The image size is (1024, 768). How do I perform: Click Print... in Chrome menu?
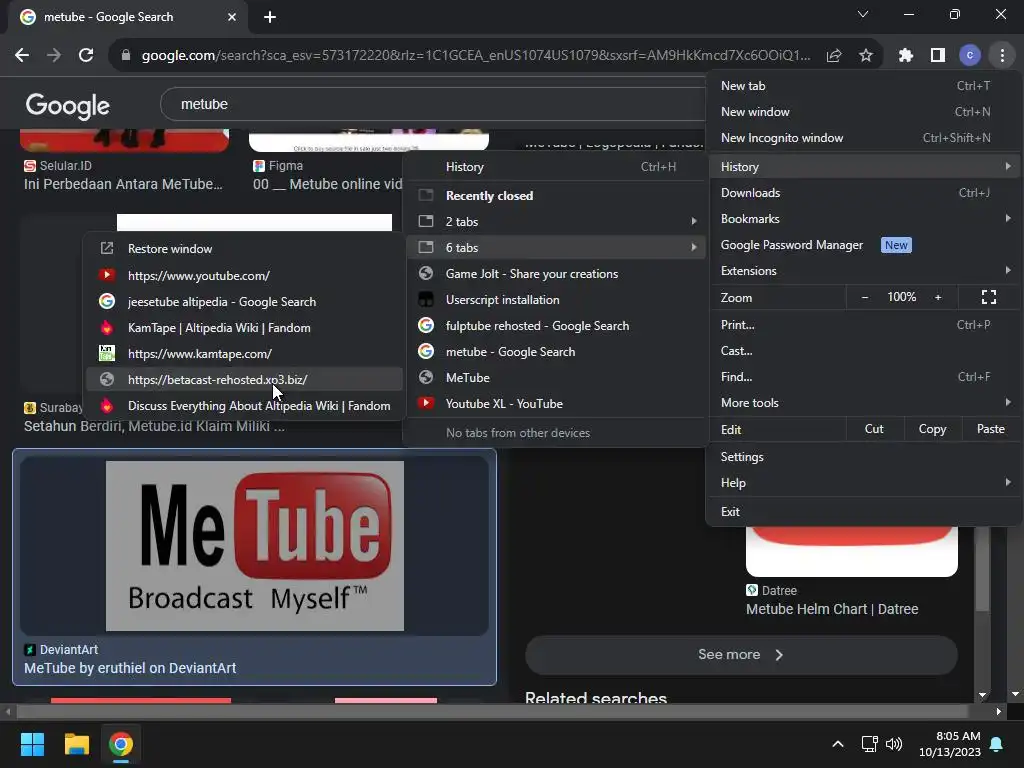(x=864, y=325)
